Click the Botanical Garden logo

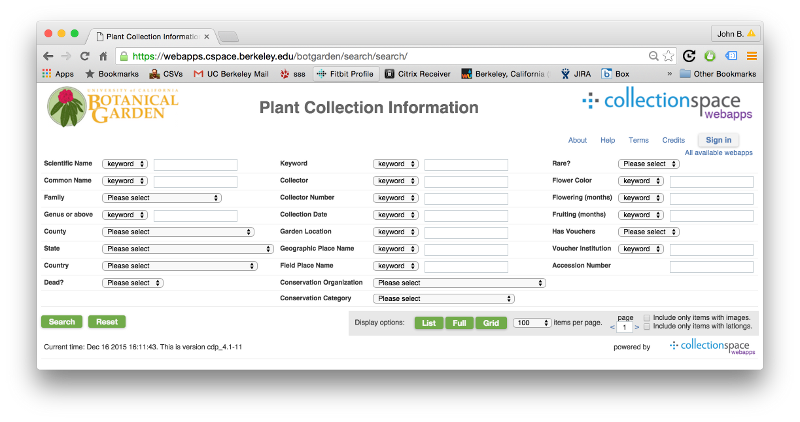tap(113, 107)
